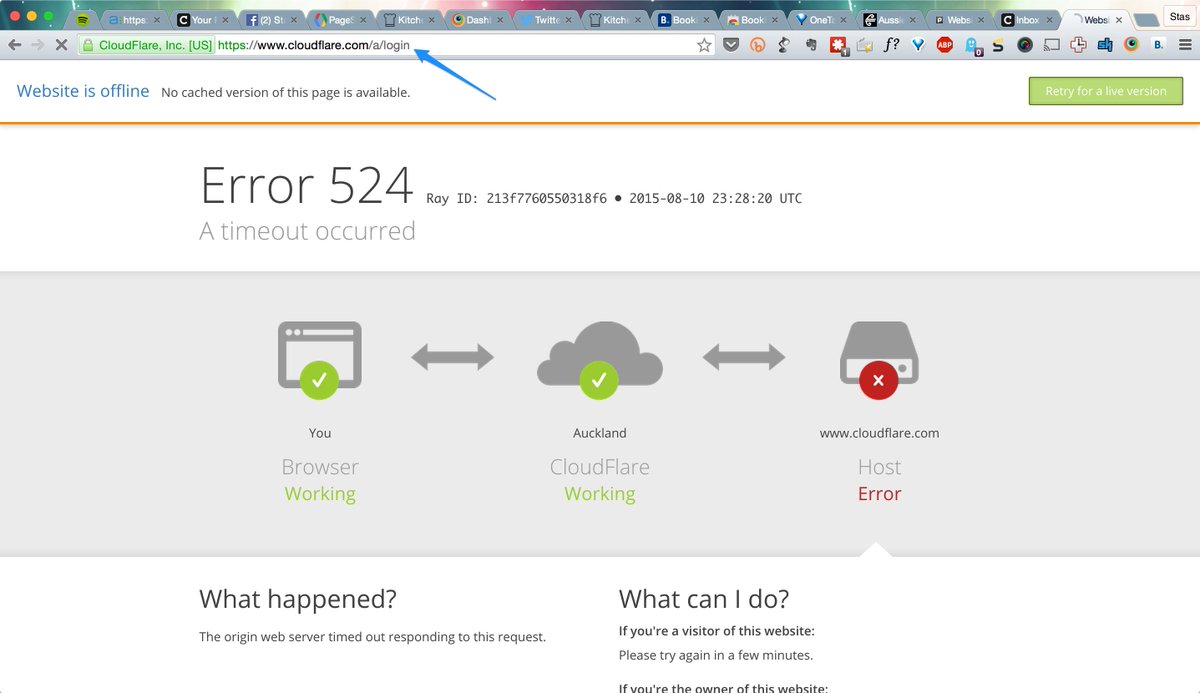This screenshot has width=1200, height=693.
Task: Click 'A timeout occurred' subtitle
Action: [x=308, y=231]
